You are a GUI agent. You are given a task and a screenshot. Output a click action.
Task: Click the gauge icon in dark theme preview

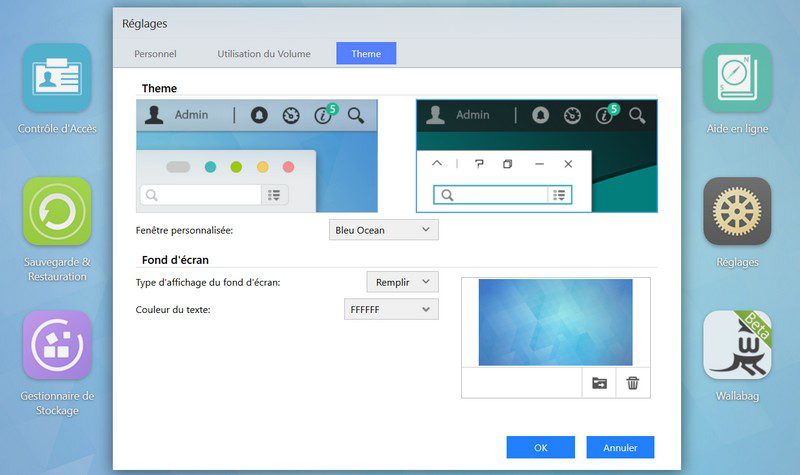572,115
